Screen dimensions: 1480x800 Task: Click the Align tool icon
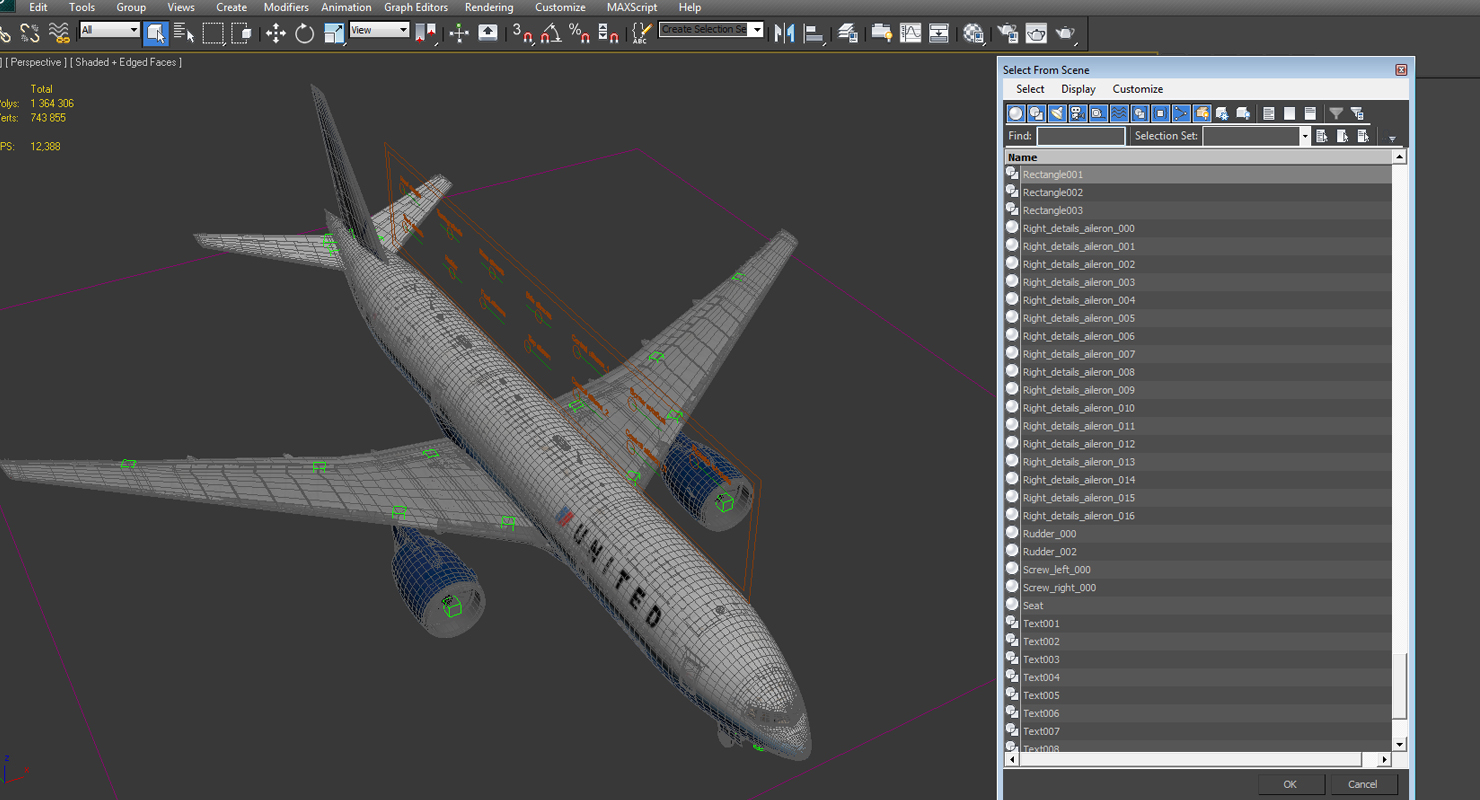(814, 33)
